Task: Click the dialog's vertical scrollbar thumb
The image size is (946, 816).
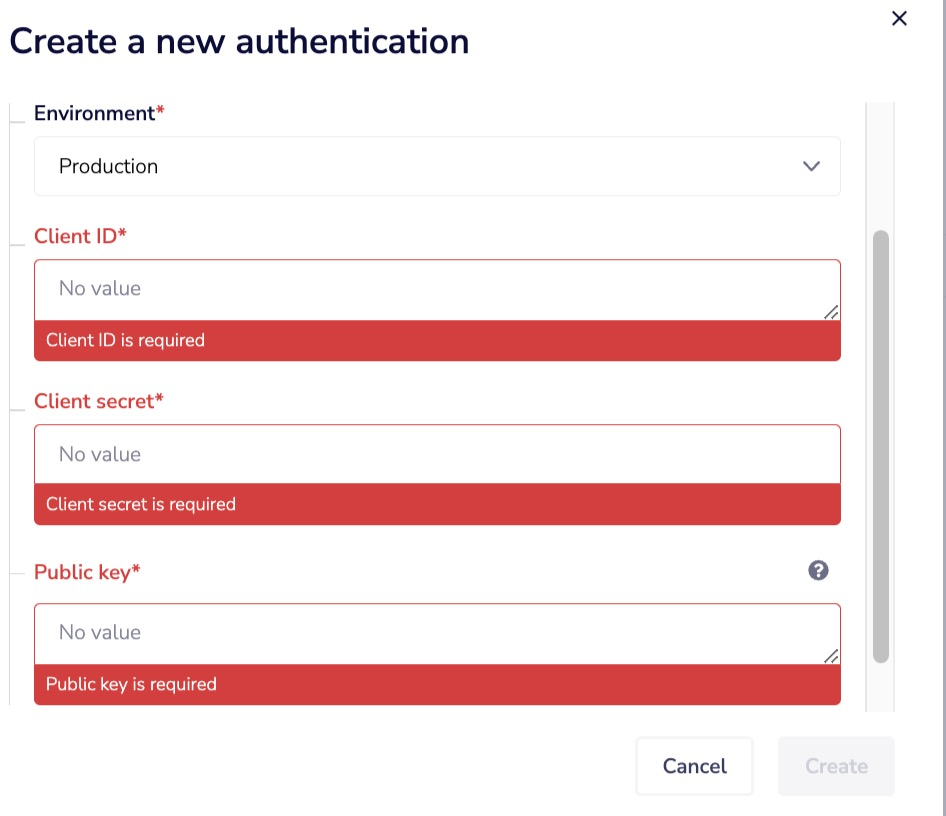Action: point(881,445)
